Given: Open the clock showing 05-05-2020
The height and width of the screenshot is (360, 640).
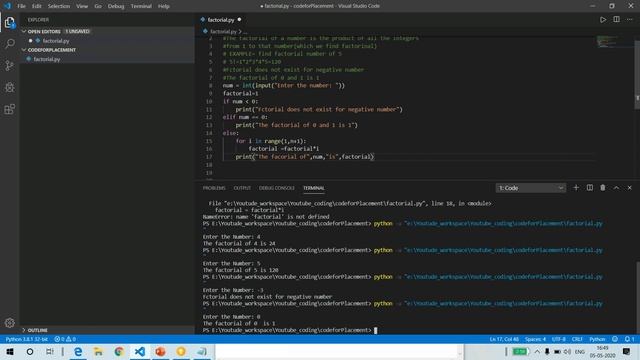Looking at the screenshot, I should coord(602,352).
